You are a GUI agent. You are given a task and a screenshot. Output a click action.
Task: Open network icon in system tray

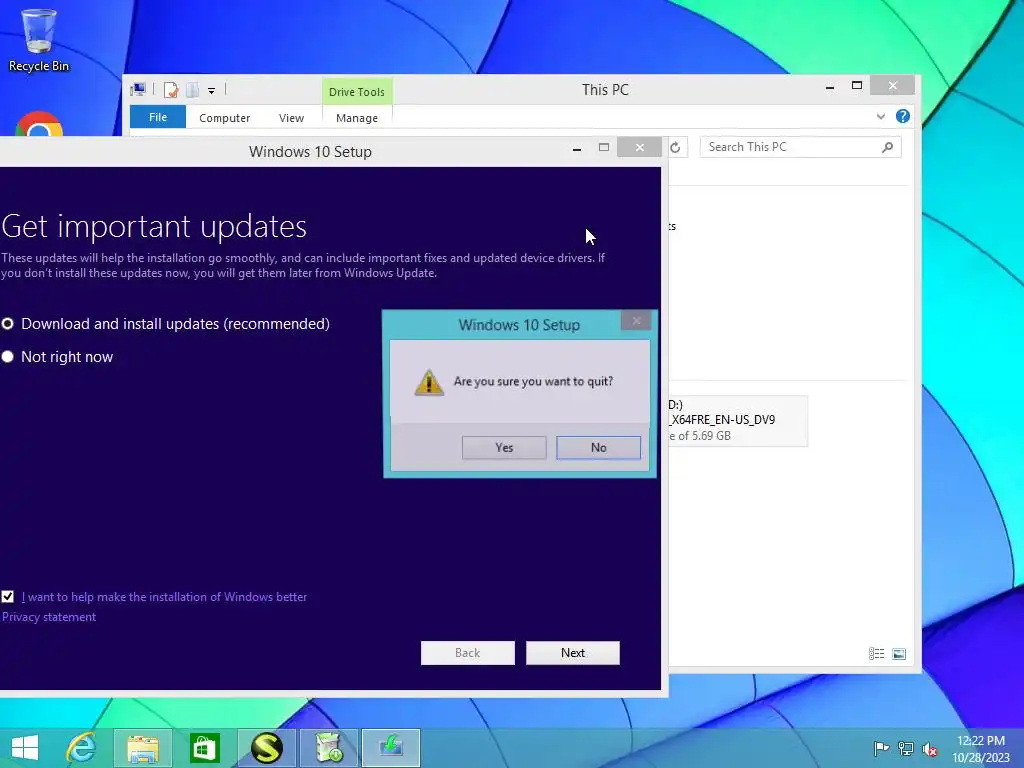905,748
